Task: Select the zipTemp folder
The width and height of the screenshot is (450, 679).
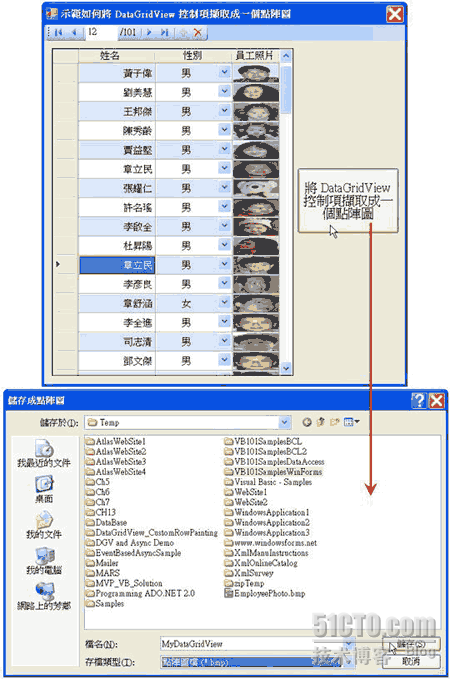Action: 244,583
